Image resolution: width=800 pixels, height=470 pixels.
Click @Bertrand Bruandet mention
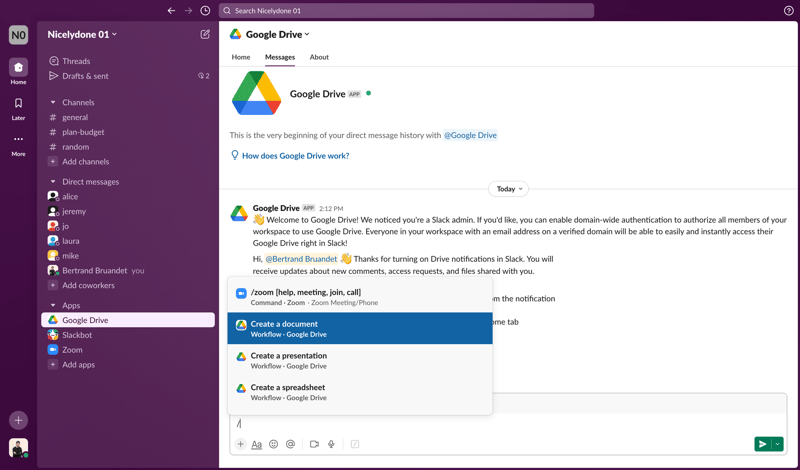click(x=301, y=259)
